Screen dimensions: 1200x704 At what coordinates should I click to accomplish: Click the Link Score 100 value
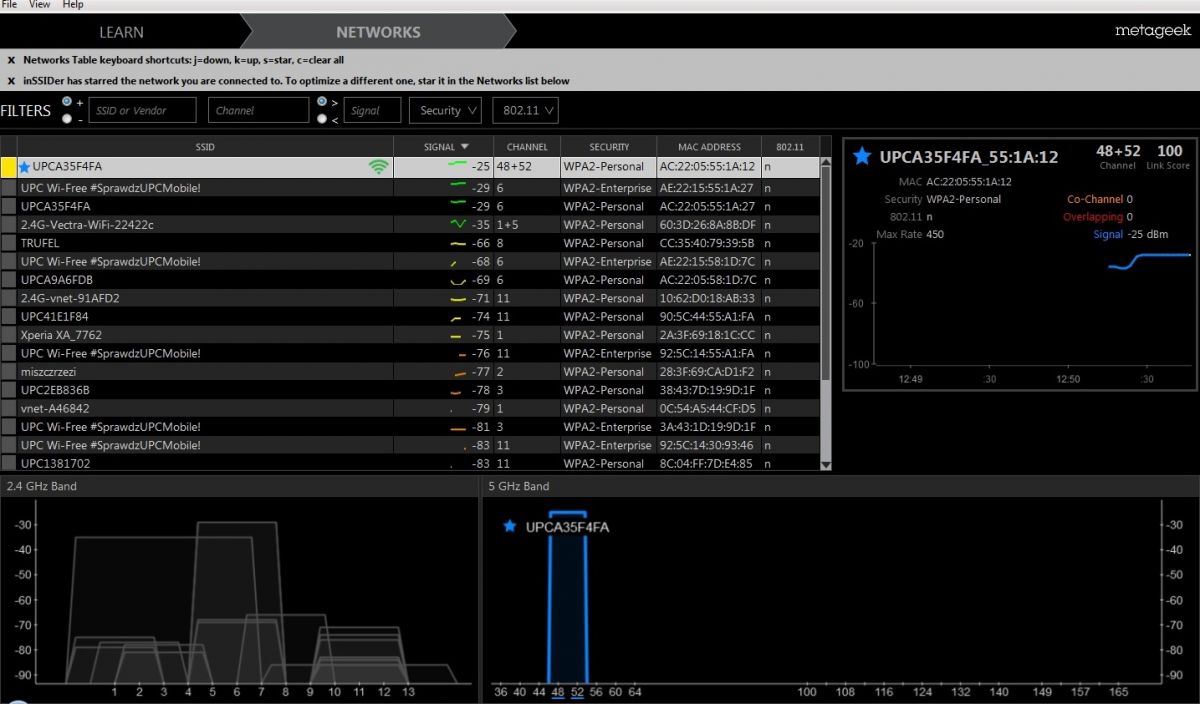[x=1169, y=151]
